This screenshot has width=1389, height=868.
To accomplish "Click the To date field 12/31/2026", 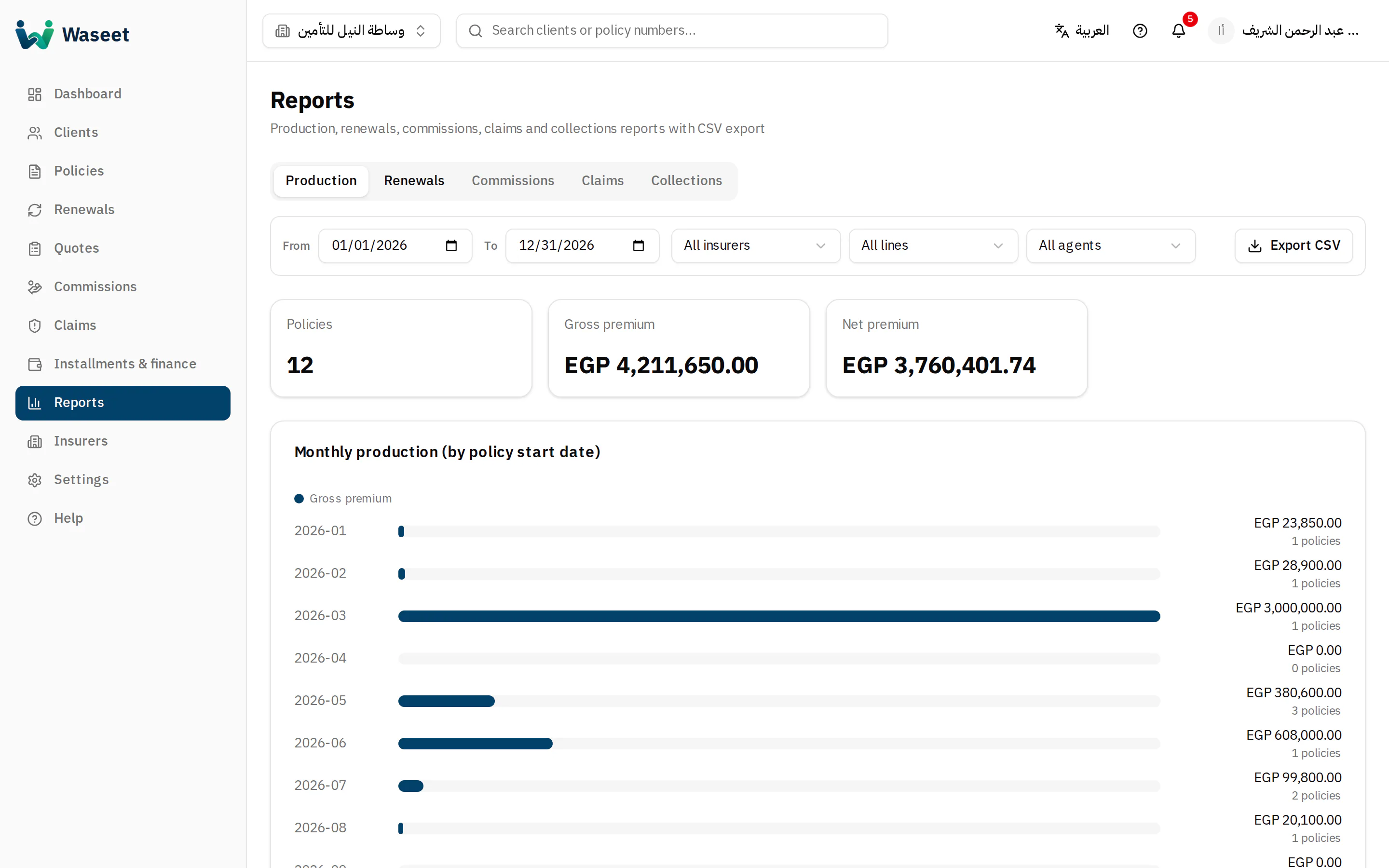I will point(582,246).
